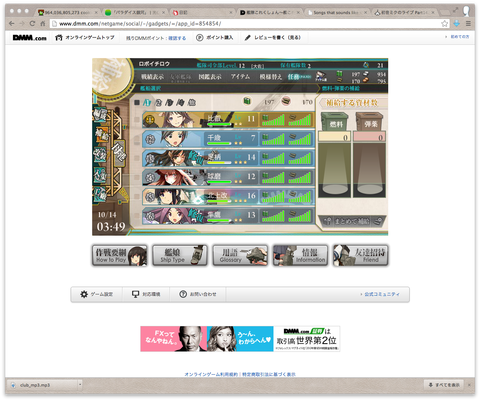Screen dimensions: 480x401
Task: Open 用語 Glossary banner
Action: click(240, 256)
